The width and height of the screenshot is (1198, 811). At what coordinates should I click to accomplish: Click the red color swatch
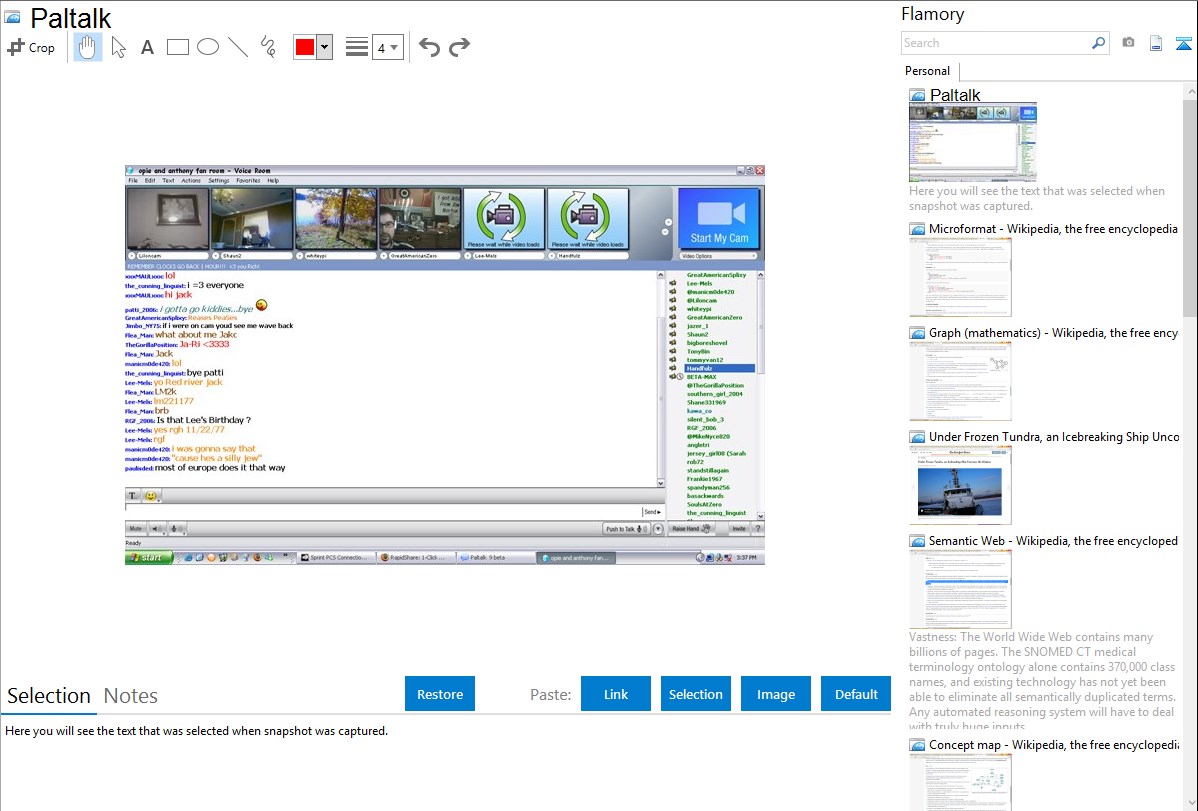[305, 47]
